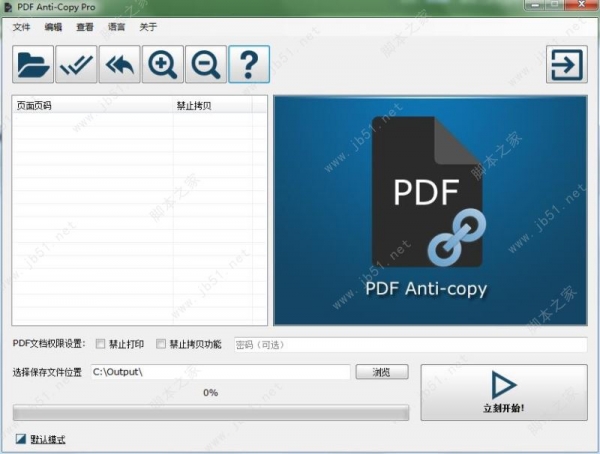Open the 关于 menu
Image resolution: width=600 pixels, height=454 pixels.
click(148, 27)
